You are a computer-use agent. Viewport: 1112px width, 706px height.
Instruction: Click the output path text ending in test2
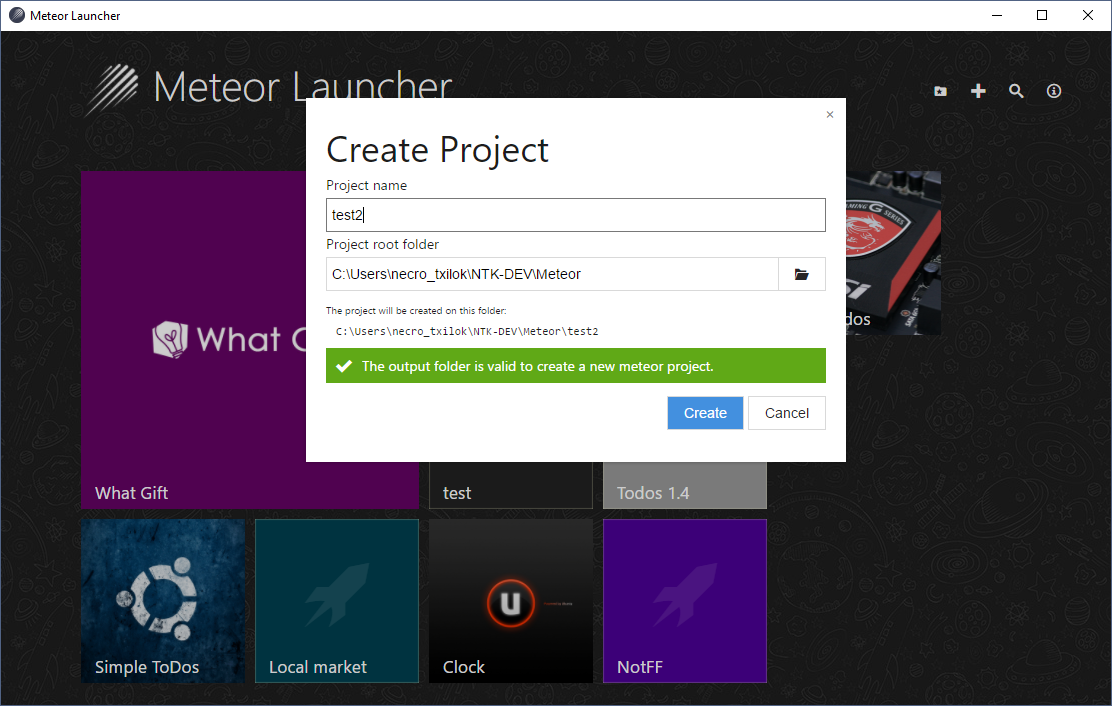click(467, 331)
